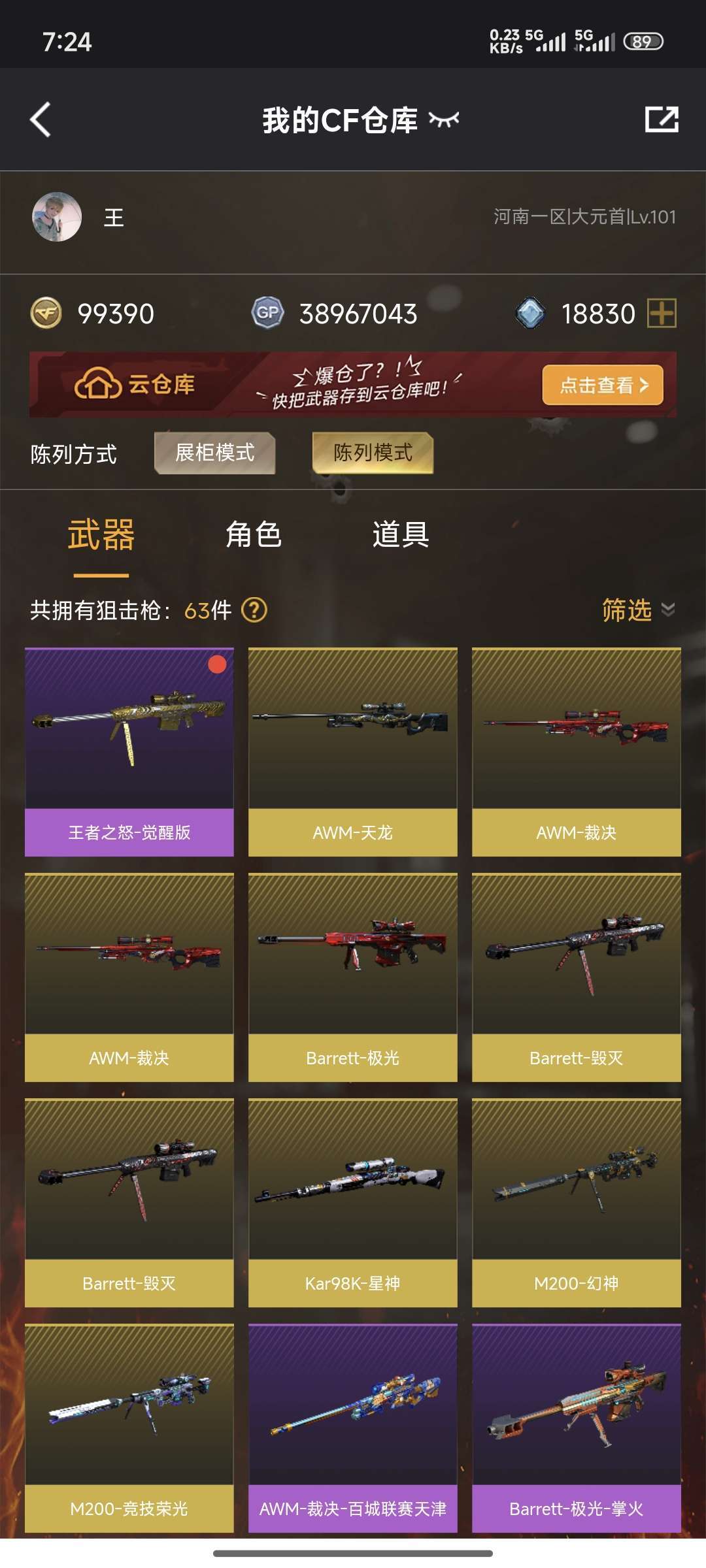Switch to 陈列模式 display mode

pos(373,453)
